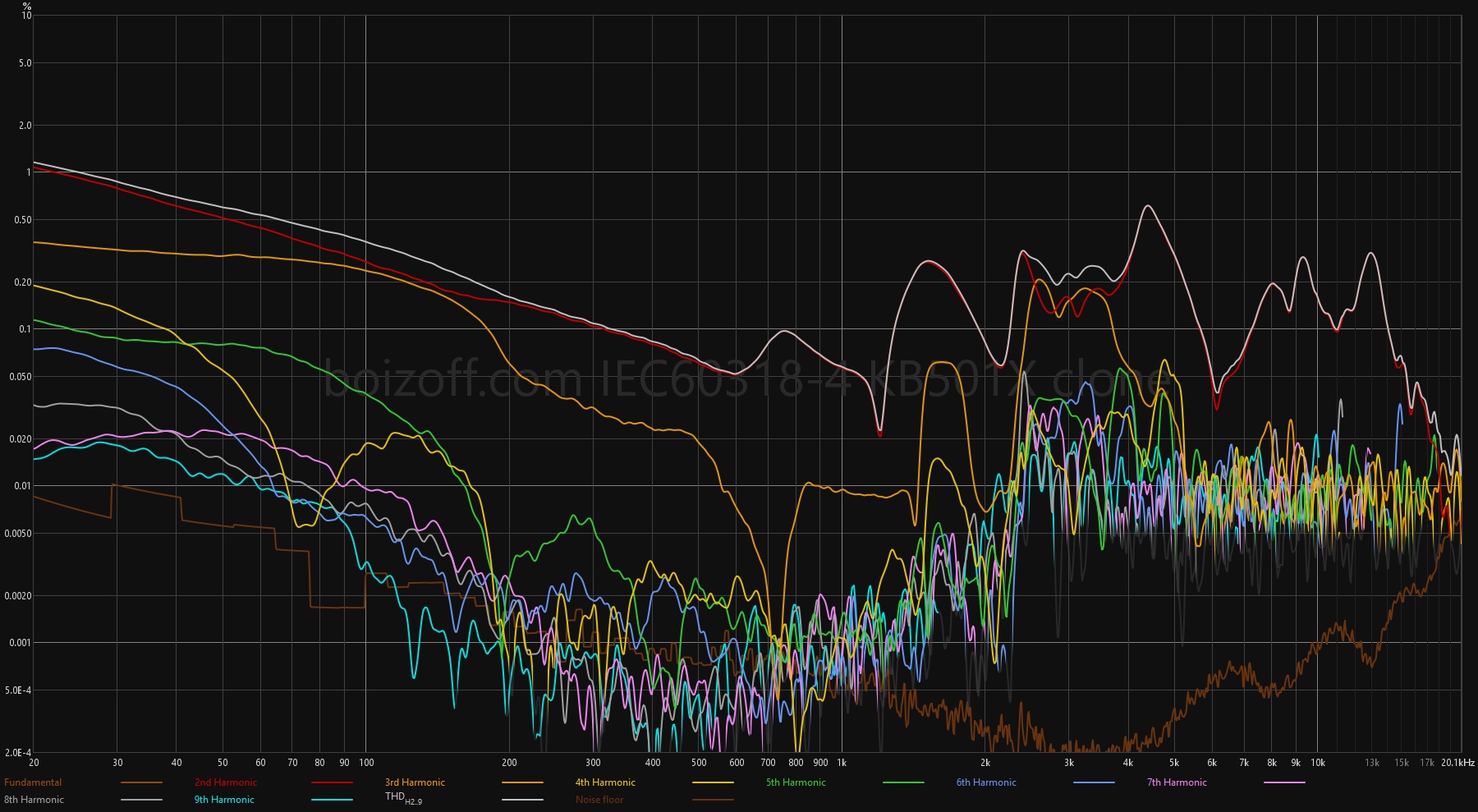
Task: Click the THD H2..9 legend label
Action: tap(403, 798)
